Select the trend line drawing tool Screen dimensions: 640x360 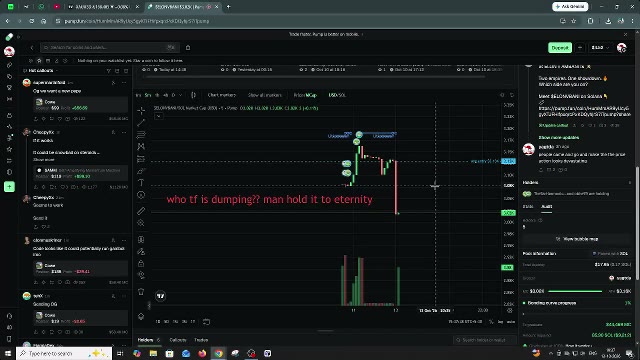141,122
